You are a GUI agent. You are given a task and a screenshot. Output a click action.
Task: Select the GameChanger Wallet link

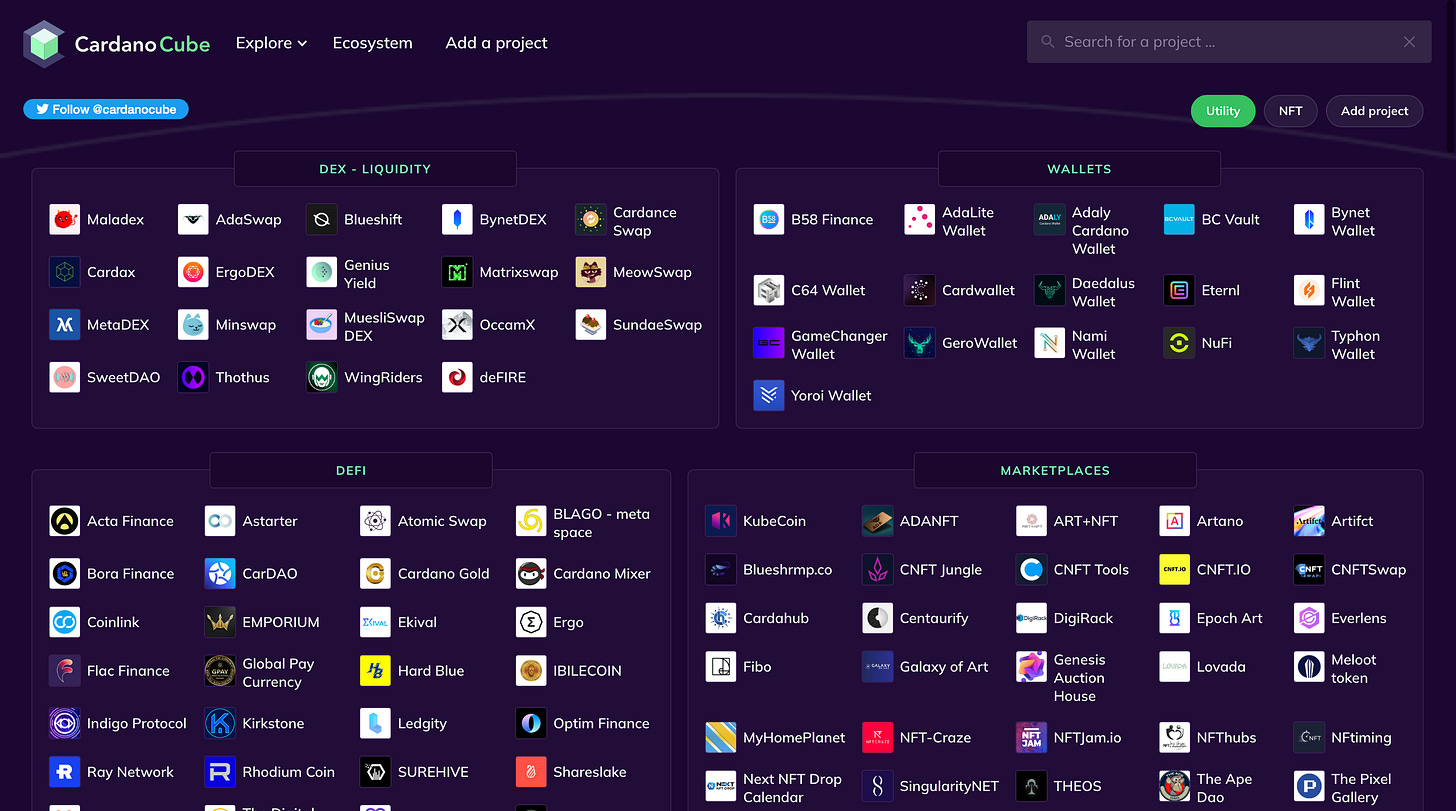pos(839,345)
